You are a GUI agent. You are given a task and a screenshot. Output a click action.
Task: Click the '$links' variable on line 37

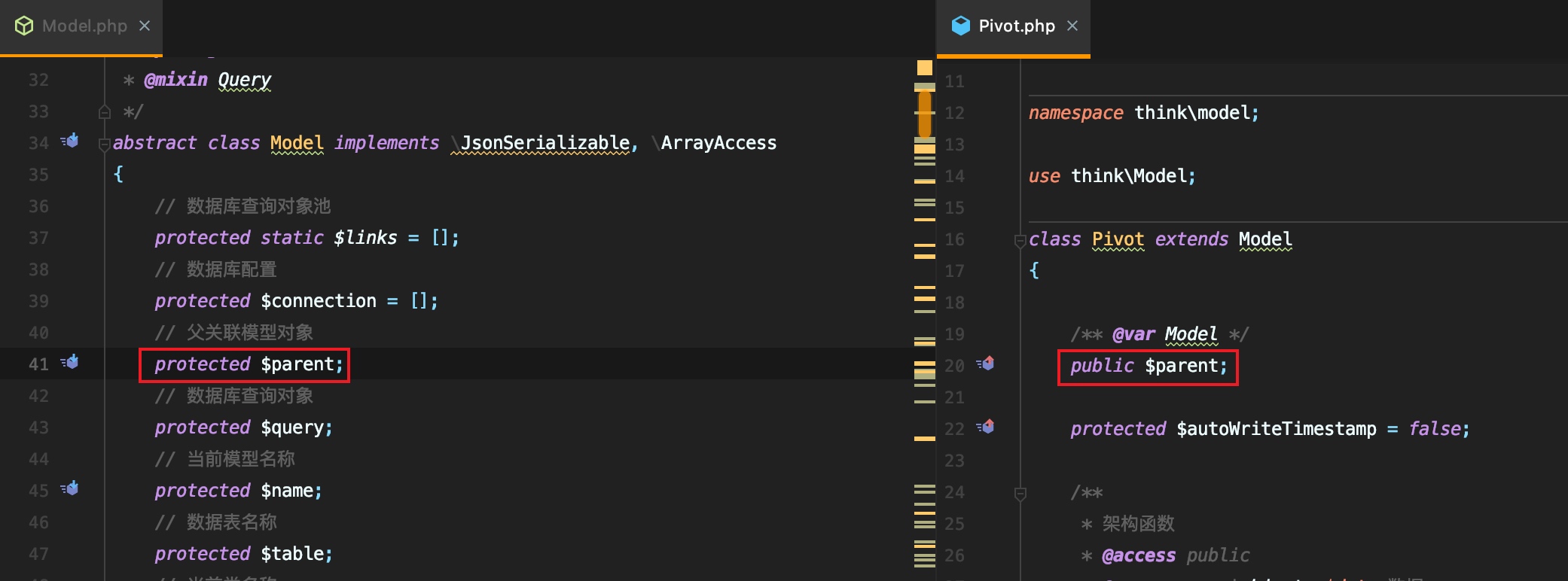coord(365,238)
